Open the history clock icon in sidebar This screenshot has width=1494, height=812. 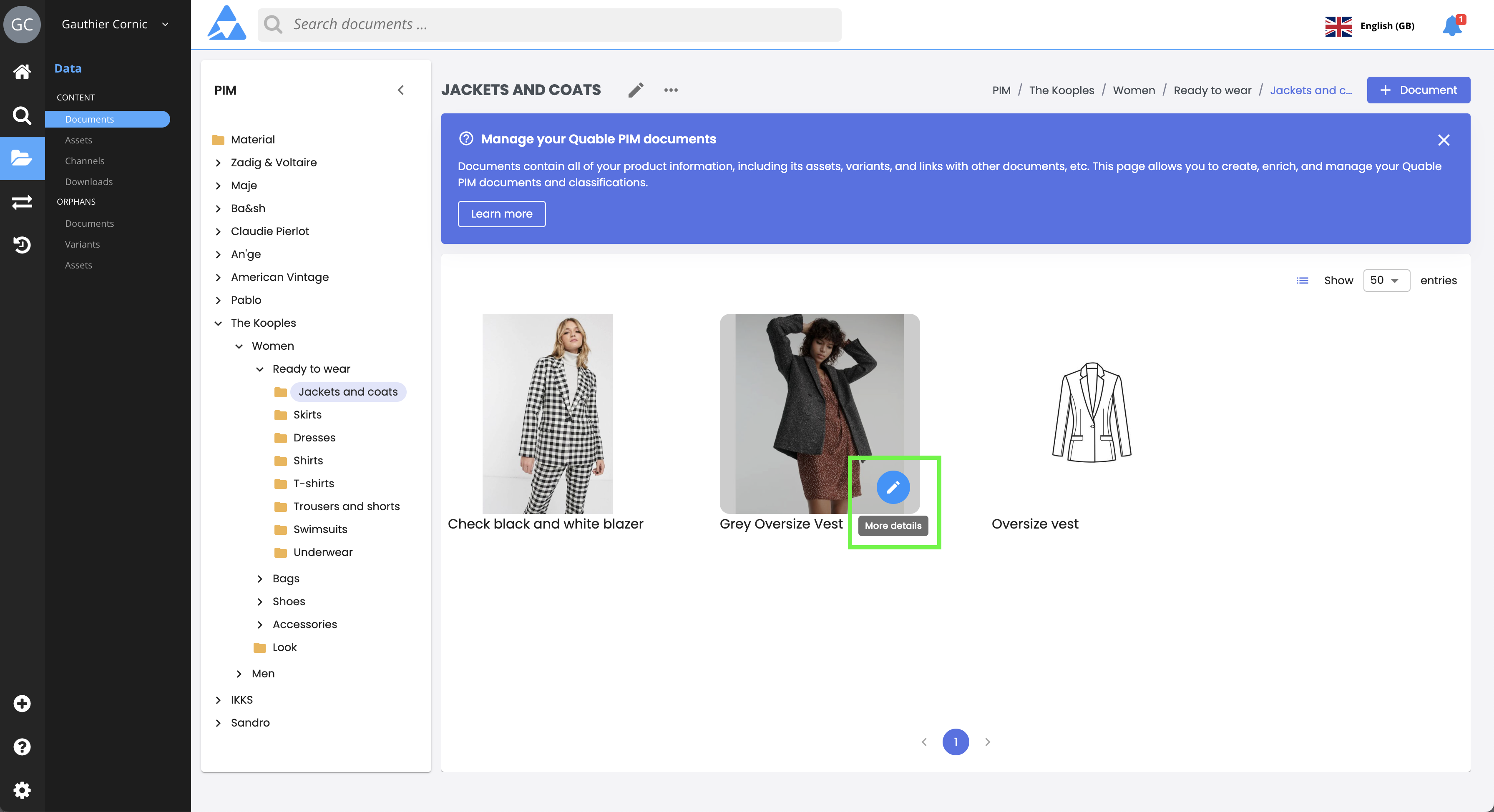point(22,245)
